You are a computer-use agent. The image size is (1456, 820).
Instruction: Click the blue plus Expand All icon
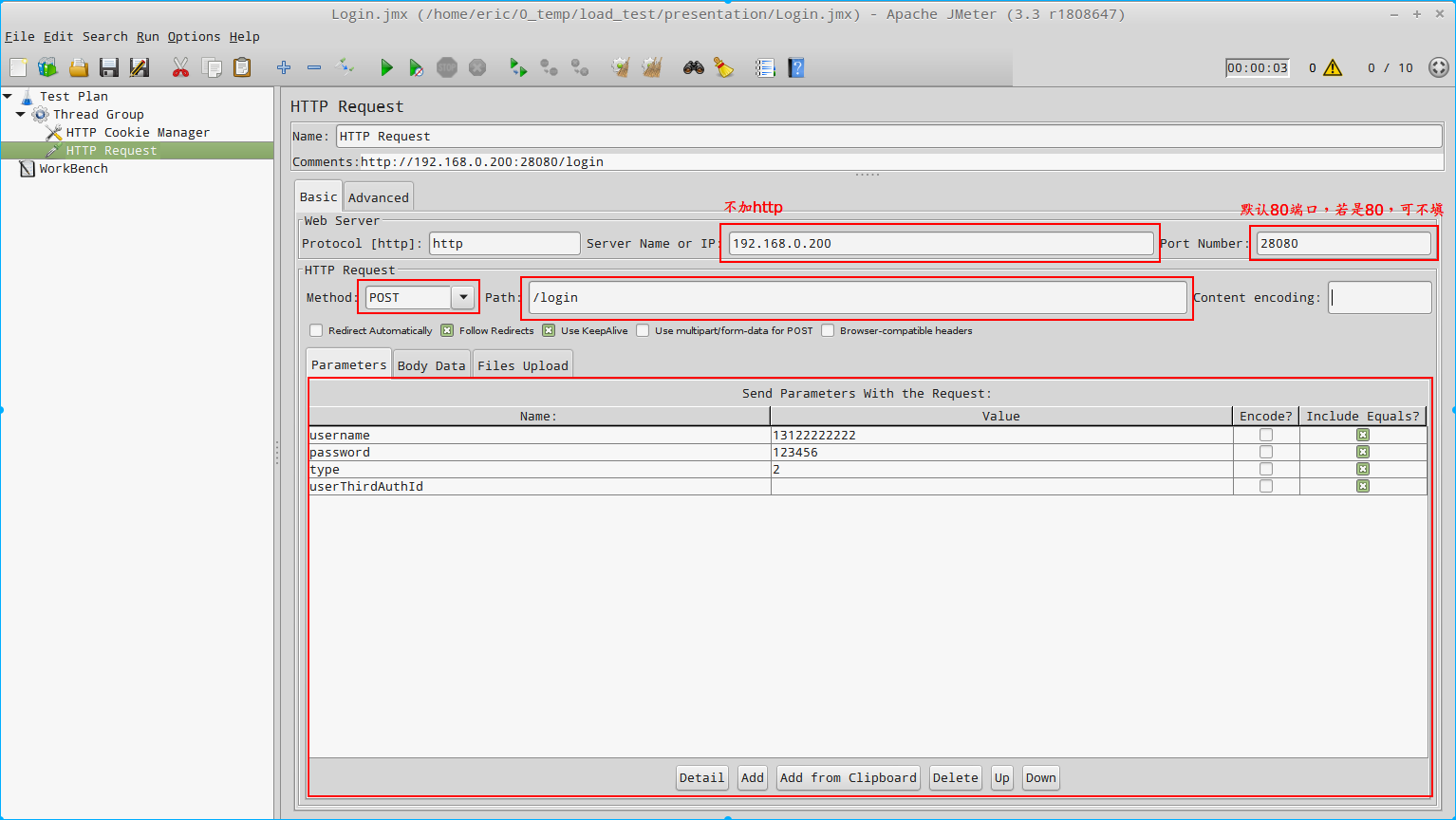tap(284, 67)
